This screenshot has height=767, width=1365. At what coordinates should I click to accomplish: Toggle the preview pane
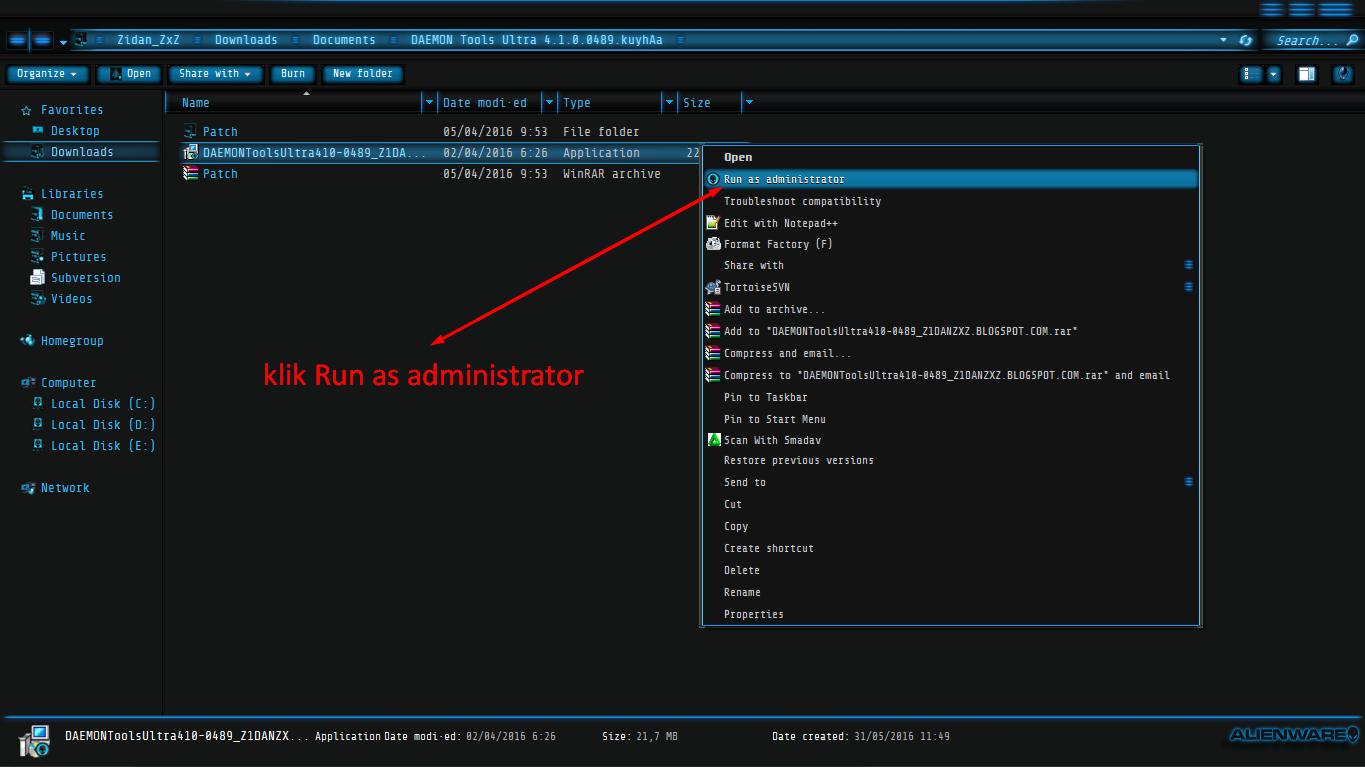[1306, 74]
